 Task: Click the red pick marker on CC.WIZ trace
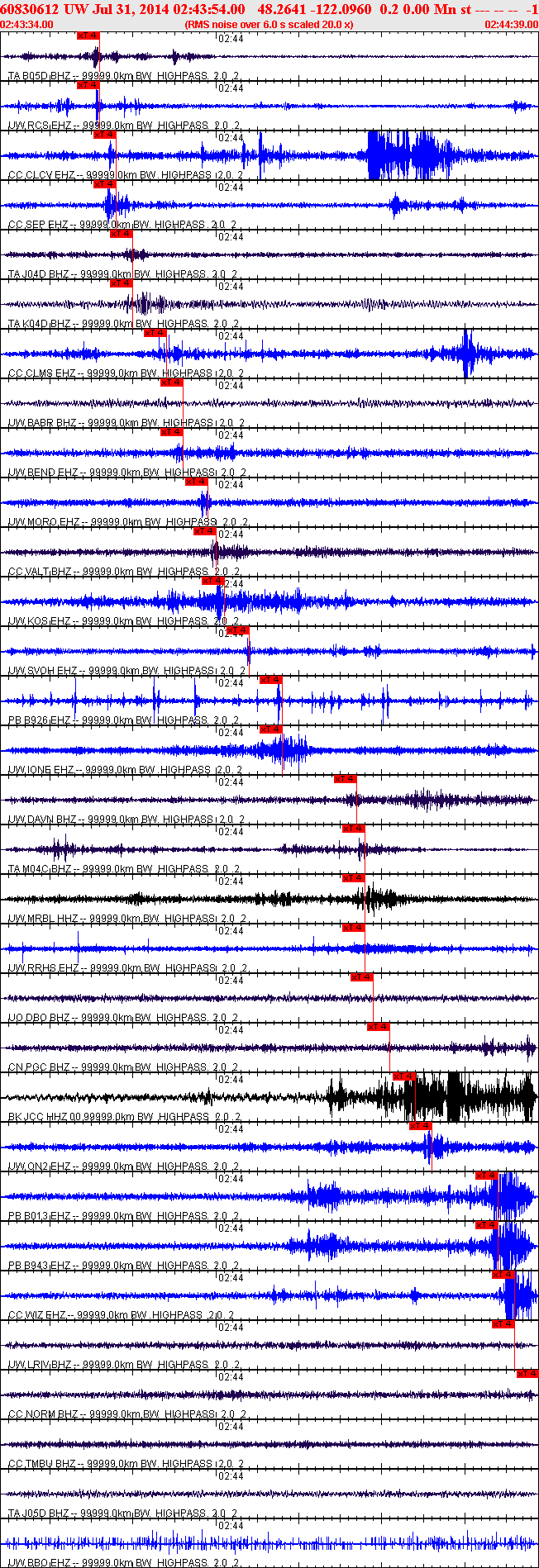coord(503,1275)
